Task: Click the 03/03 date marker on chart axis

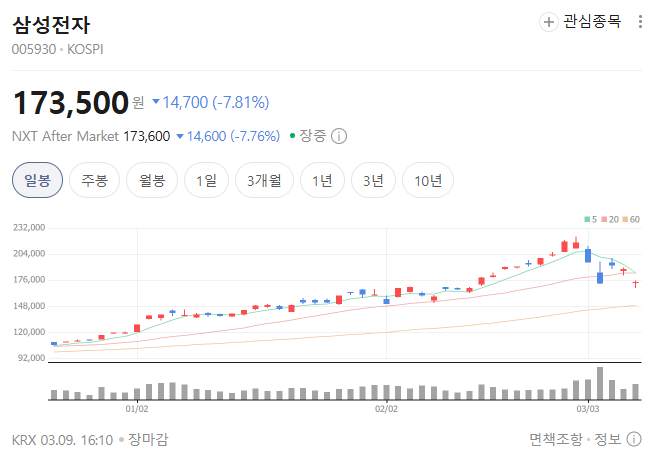Action: [588, 409]
